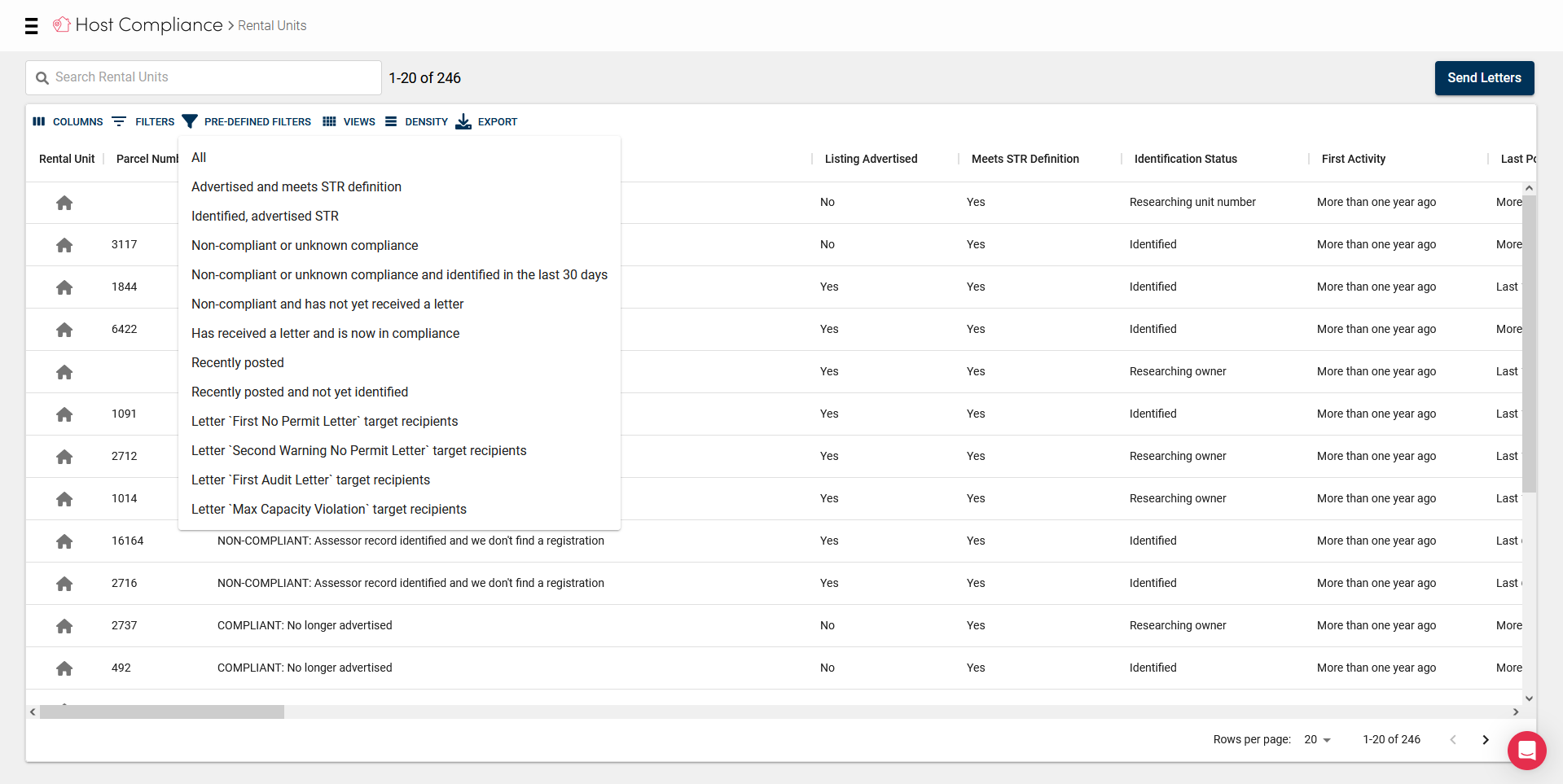Change table Density setting
Image resolution: width=1563 pixels, height=784 pixels.
point(416,121)
